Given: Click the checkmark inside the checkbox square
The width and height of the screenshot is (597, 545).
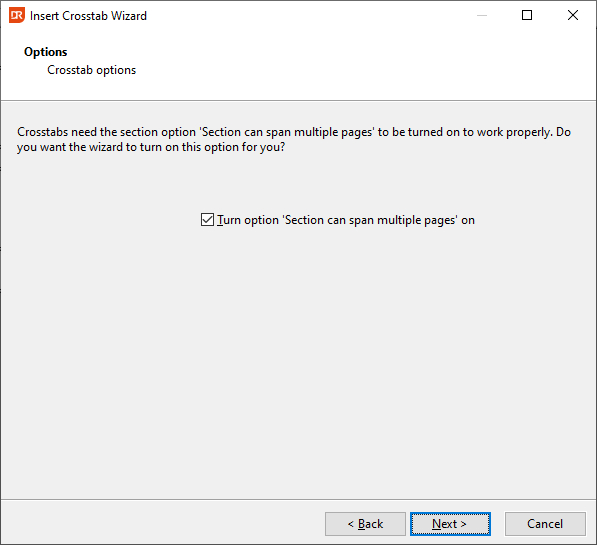Looking at the screenshot, I should coord(207,220).
